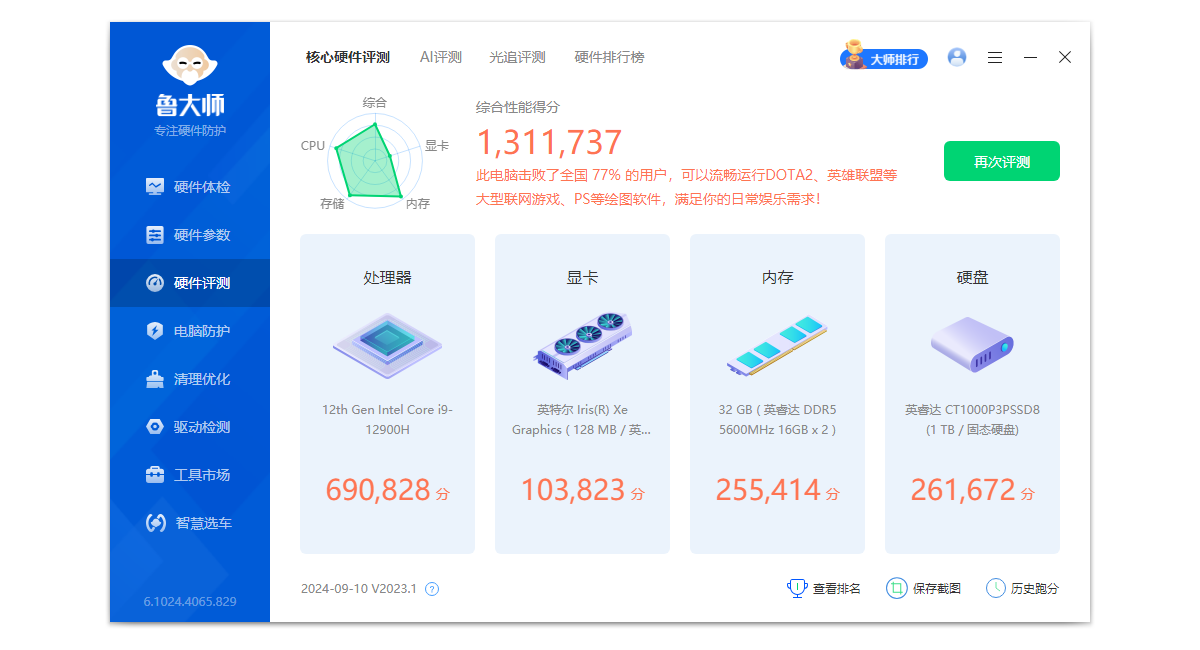This screenshot has width=1200, height=650.
Task: Click the 内存 card title
Action: (777, 278)
